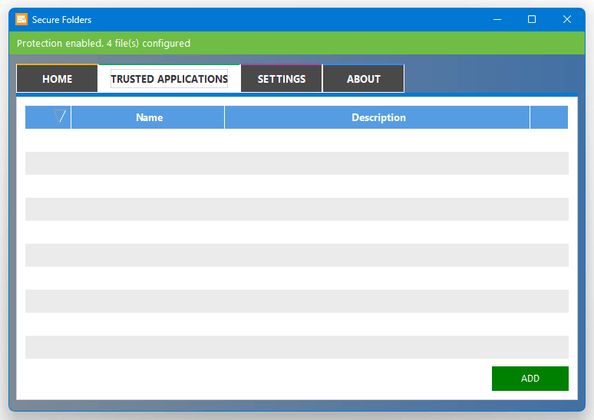Minimize the Secure Folders window
Viewport: 594px width, 420px height.
pos(497,19)
